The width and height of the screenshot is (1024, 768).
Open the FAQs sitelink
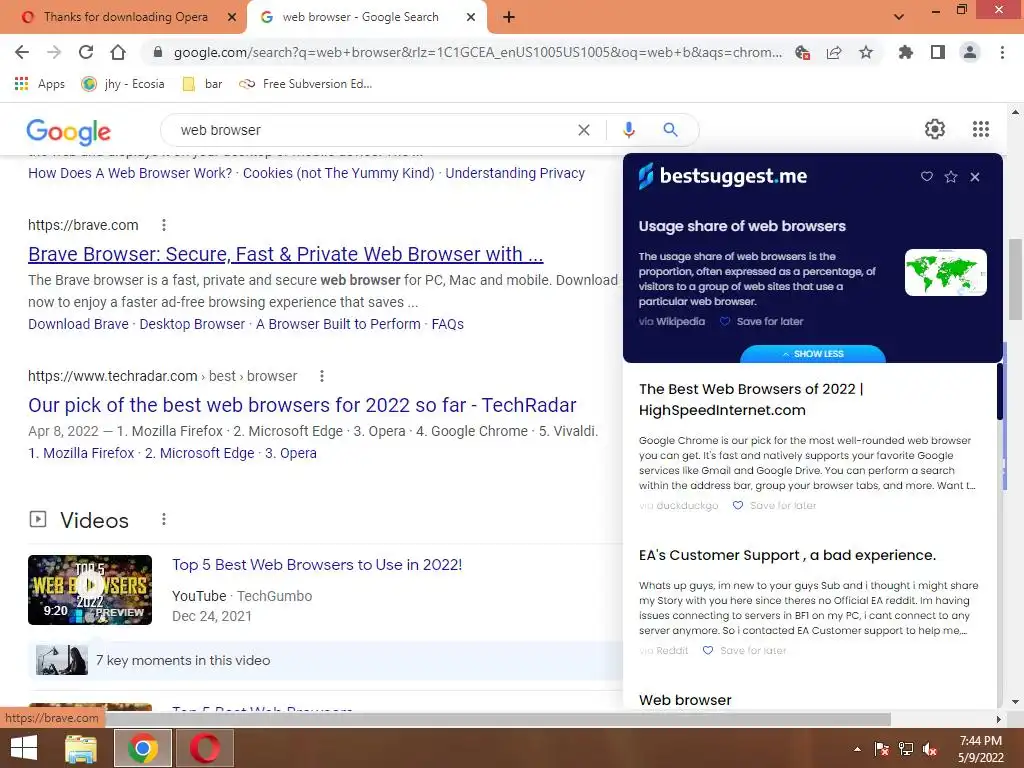pos(447,324)
